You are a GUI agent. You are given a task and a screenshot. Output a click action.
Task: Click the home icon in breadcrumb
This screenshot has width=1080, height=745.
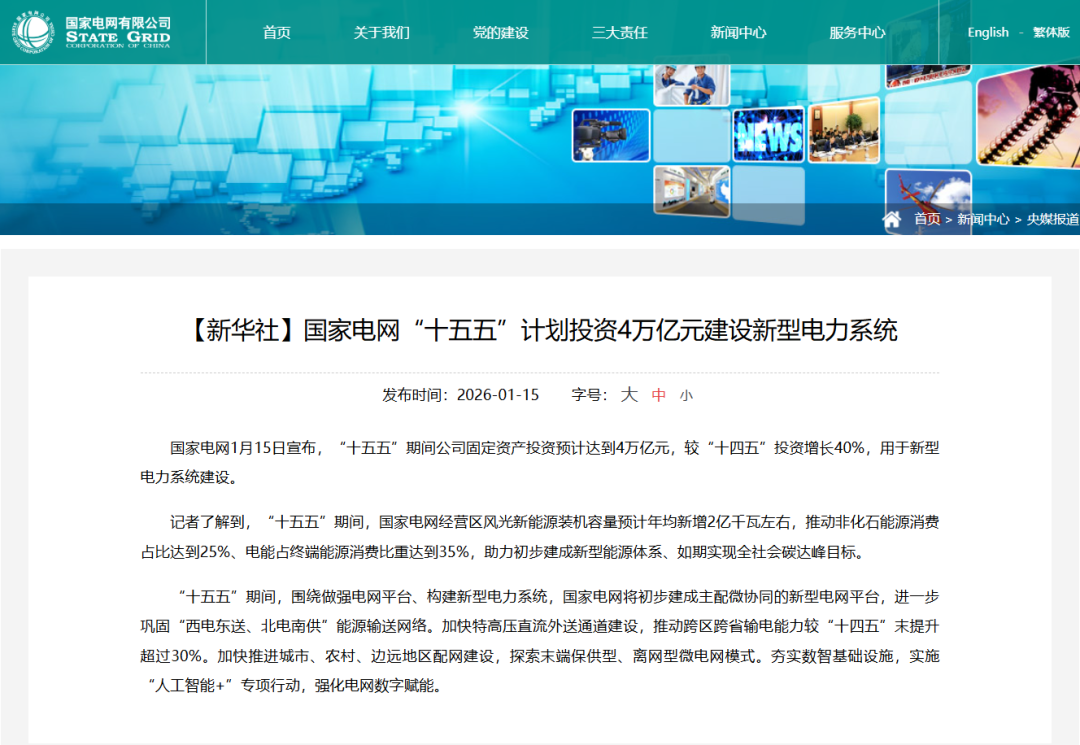892,219
